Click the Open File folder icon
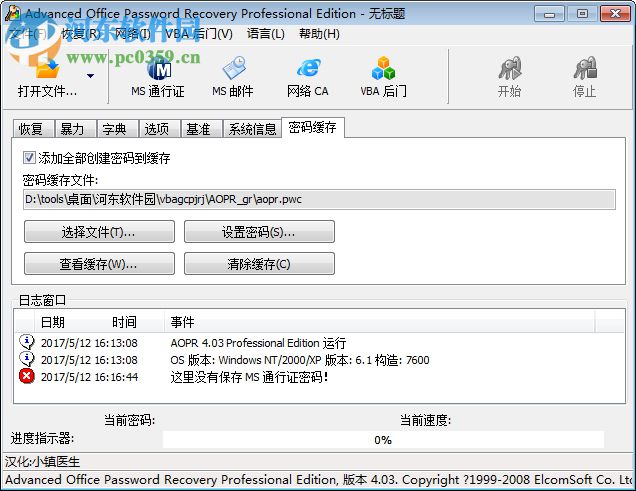The image size is (636, 491). pyautogui.click(x=47, y=67)
